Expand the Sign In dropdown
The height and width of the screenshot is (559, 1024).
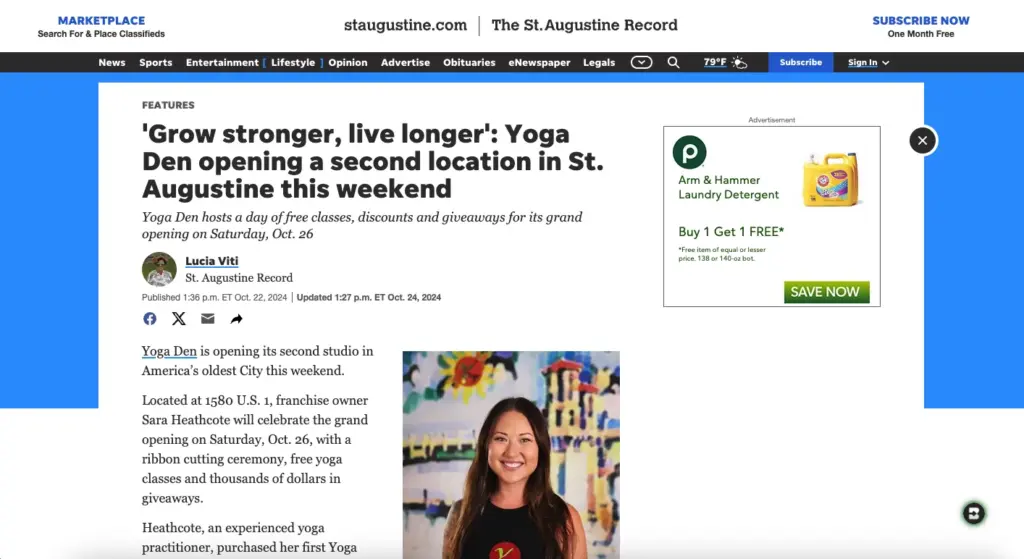[868, 63]
